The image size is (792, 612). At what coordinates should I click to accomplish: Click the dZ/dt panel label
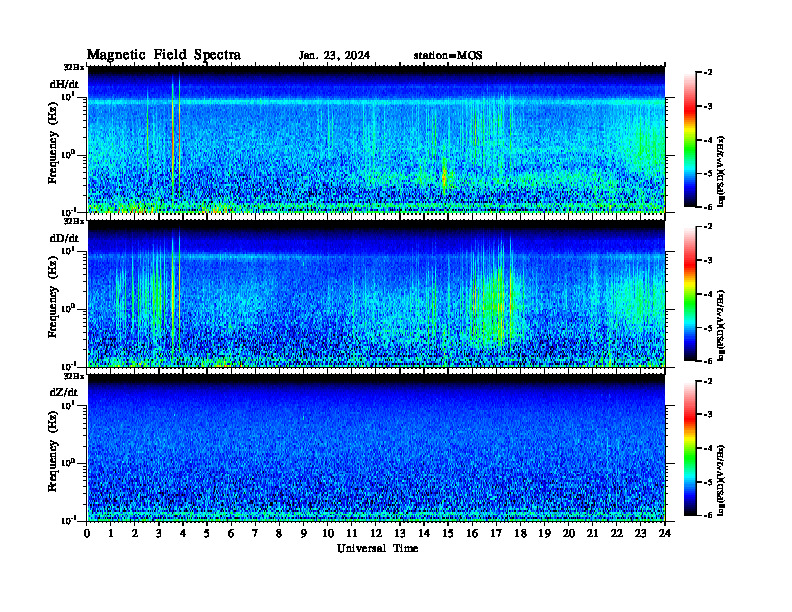[x=64, y=392]
